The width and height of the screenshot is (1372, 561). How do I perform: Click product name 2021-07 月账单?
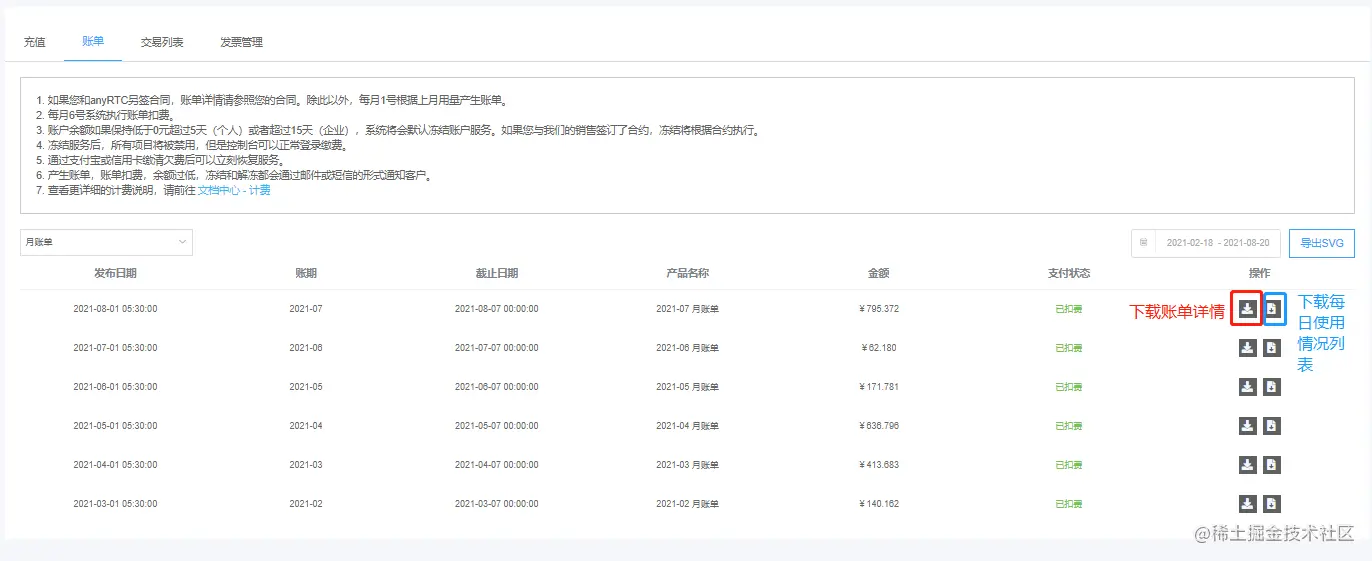(687, 309)
